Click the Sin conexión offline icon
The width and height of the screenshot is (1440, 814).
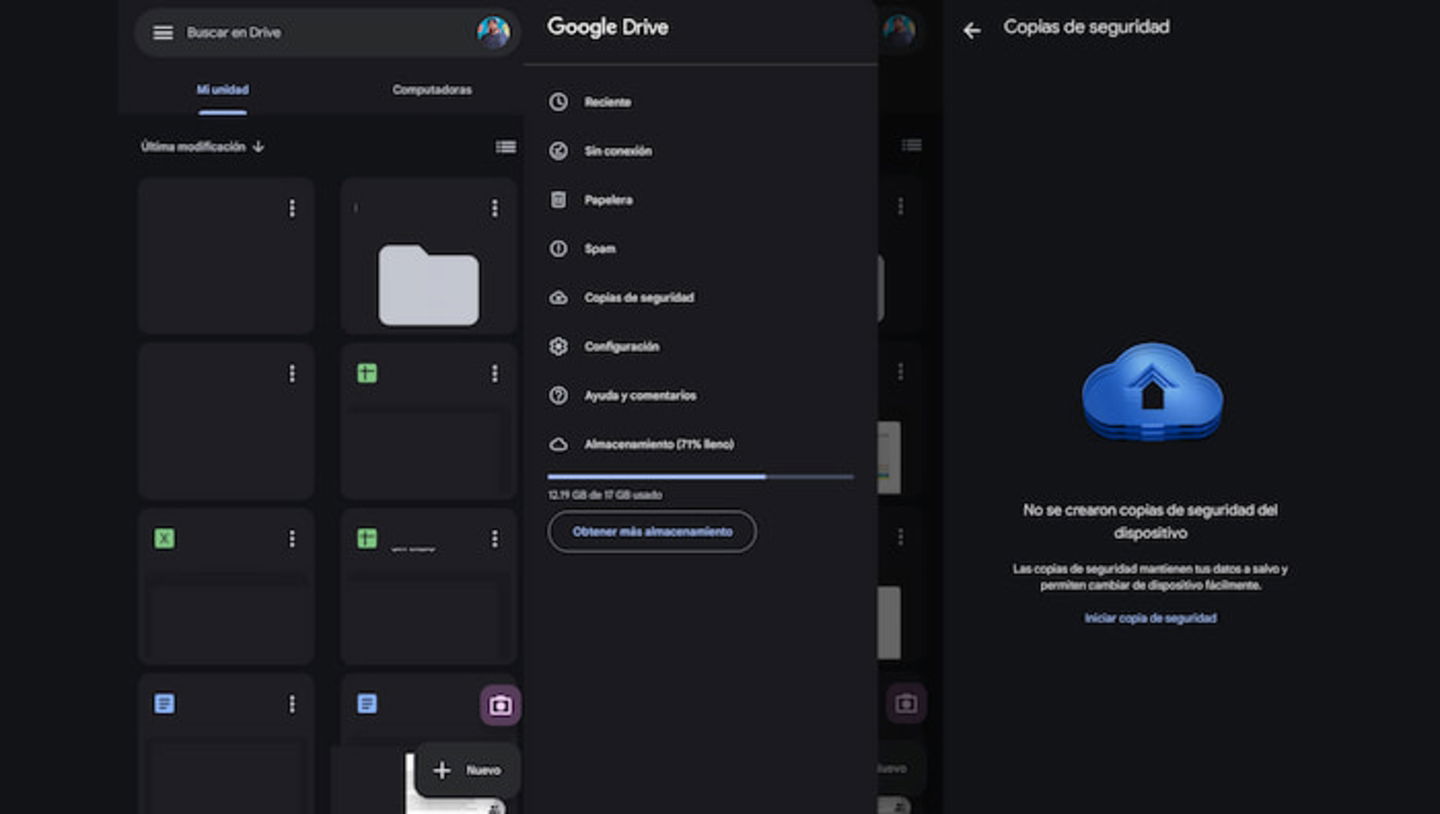(559, 151)
